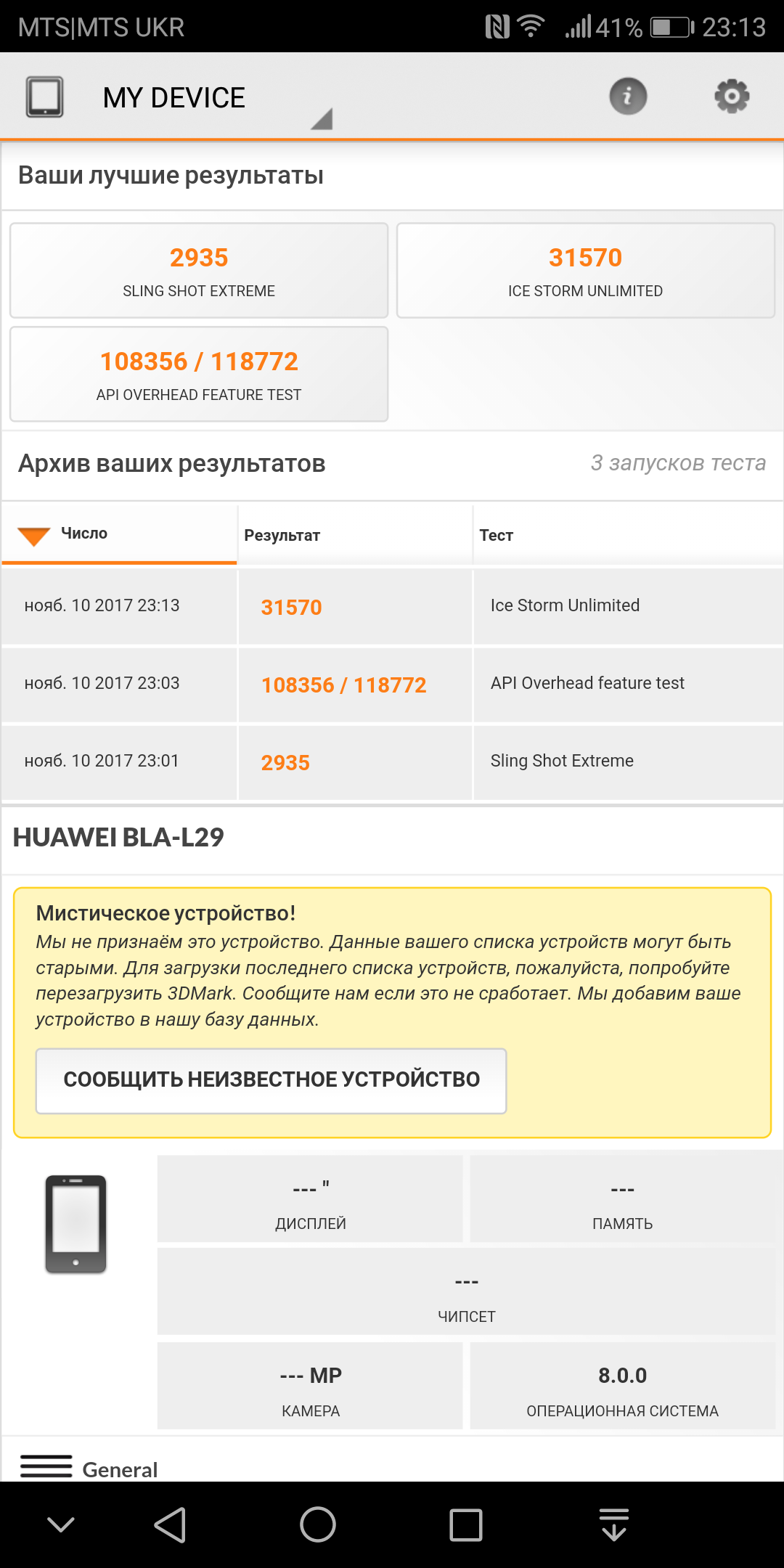Tap the Операционная система 8.0.0 tile
784x1568 pixels.
(622, 1386)
